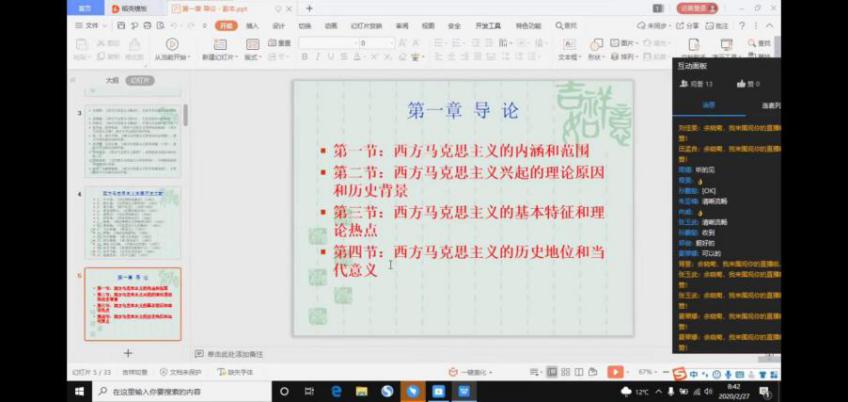Toggle Bold text formatting
848x402 pixels.
[303, 57]
